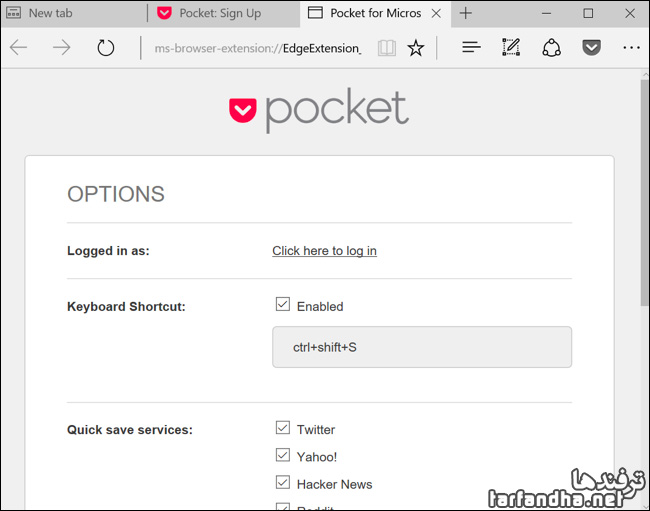Screen dimensions: 650x511
Task: Switch to the Pocket: Sign Up tab
Action: [224, 13]
